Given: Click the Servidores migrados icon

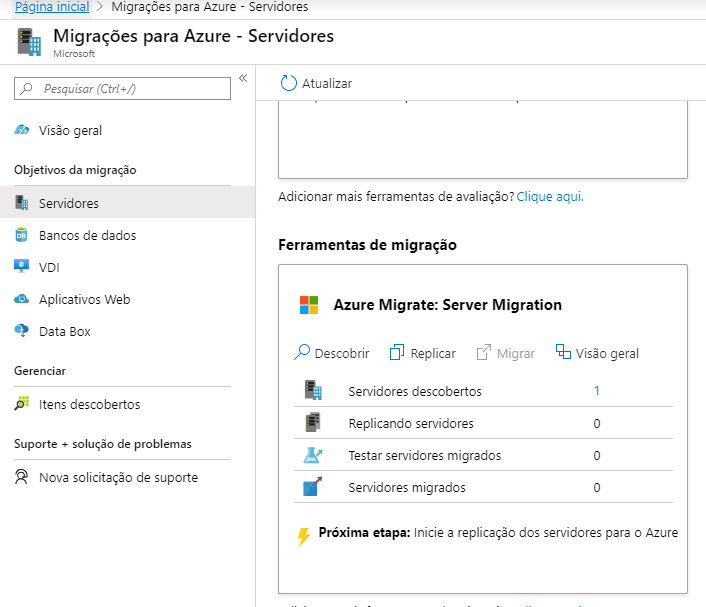Looking at the screenshot, I should 312,487.
